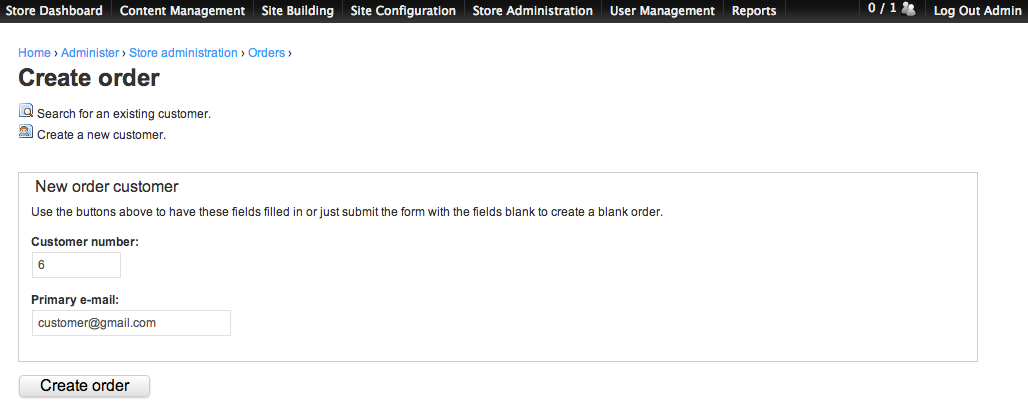Open the Site Building menu

tap(298, 11)
